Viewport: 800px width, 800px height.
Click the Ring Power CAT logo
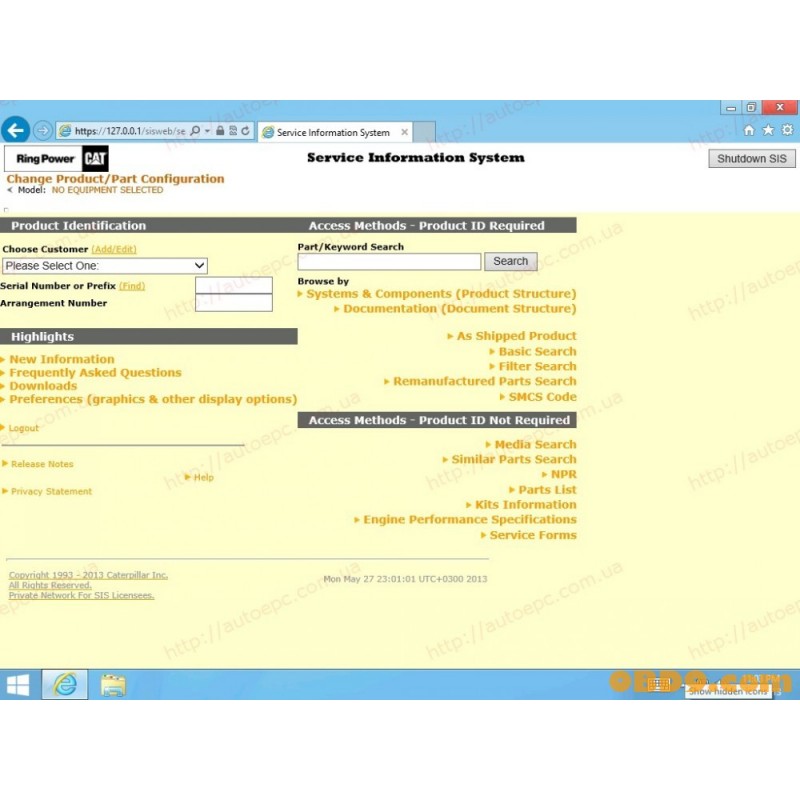coord(56,159)
